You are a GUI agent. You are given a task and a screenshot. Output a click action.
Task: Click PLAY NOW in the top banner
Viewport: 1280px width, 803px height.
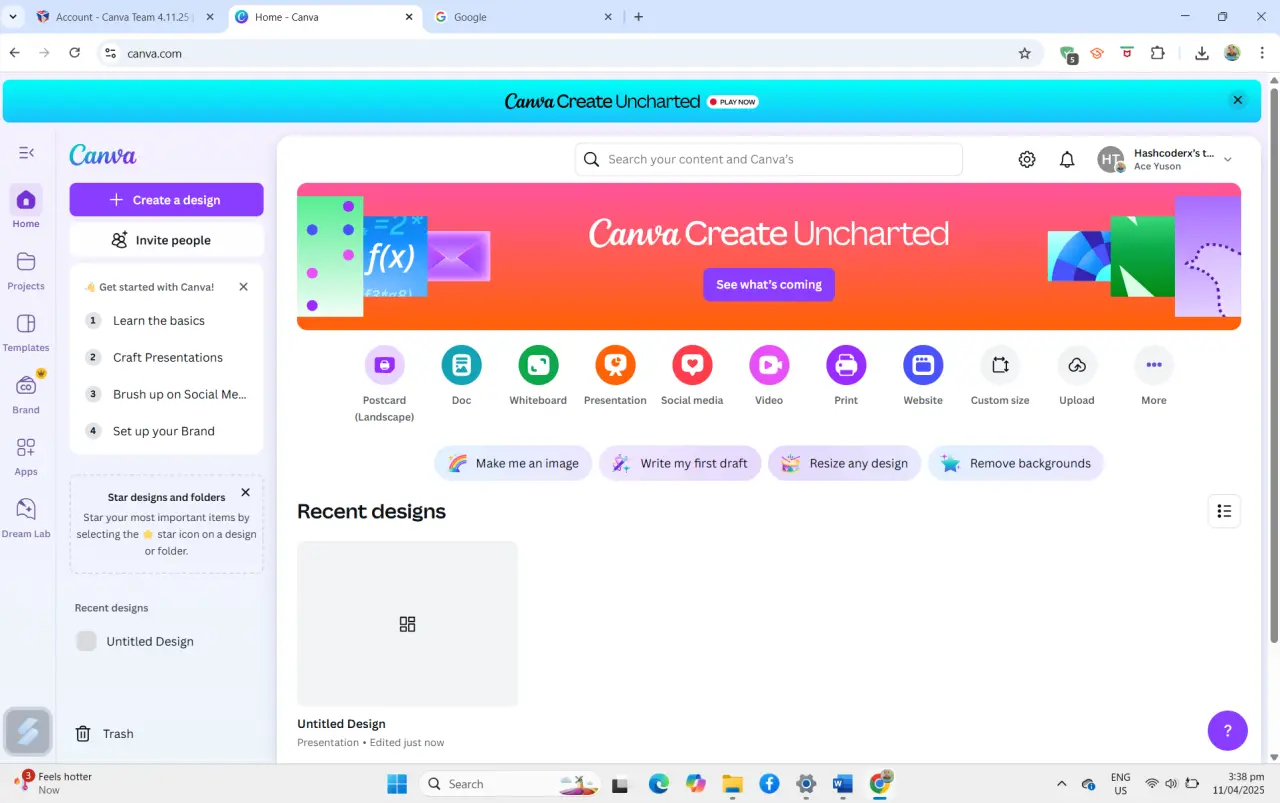[x=733, y=102]
